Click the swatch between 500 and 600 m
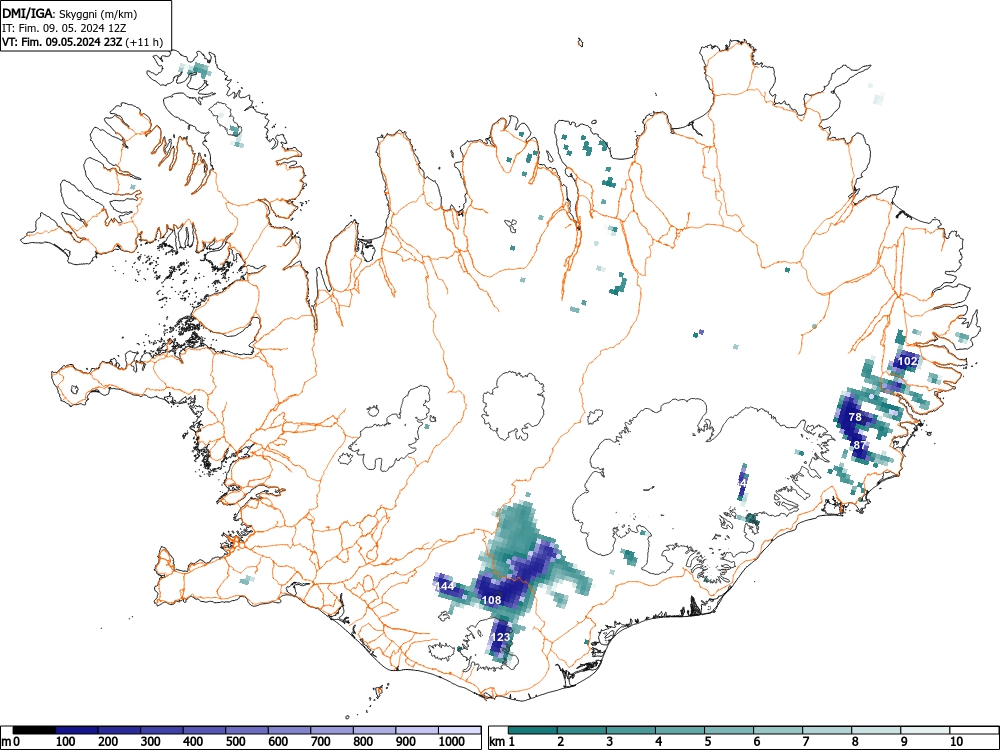 coord(247,730)
